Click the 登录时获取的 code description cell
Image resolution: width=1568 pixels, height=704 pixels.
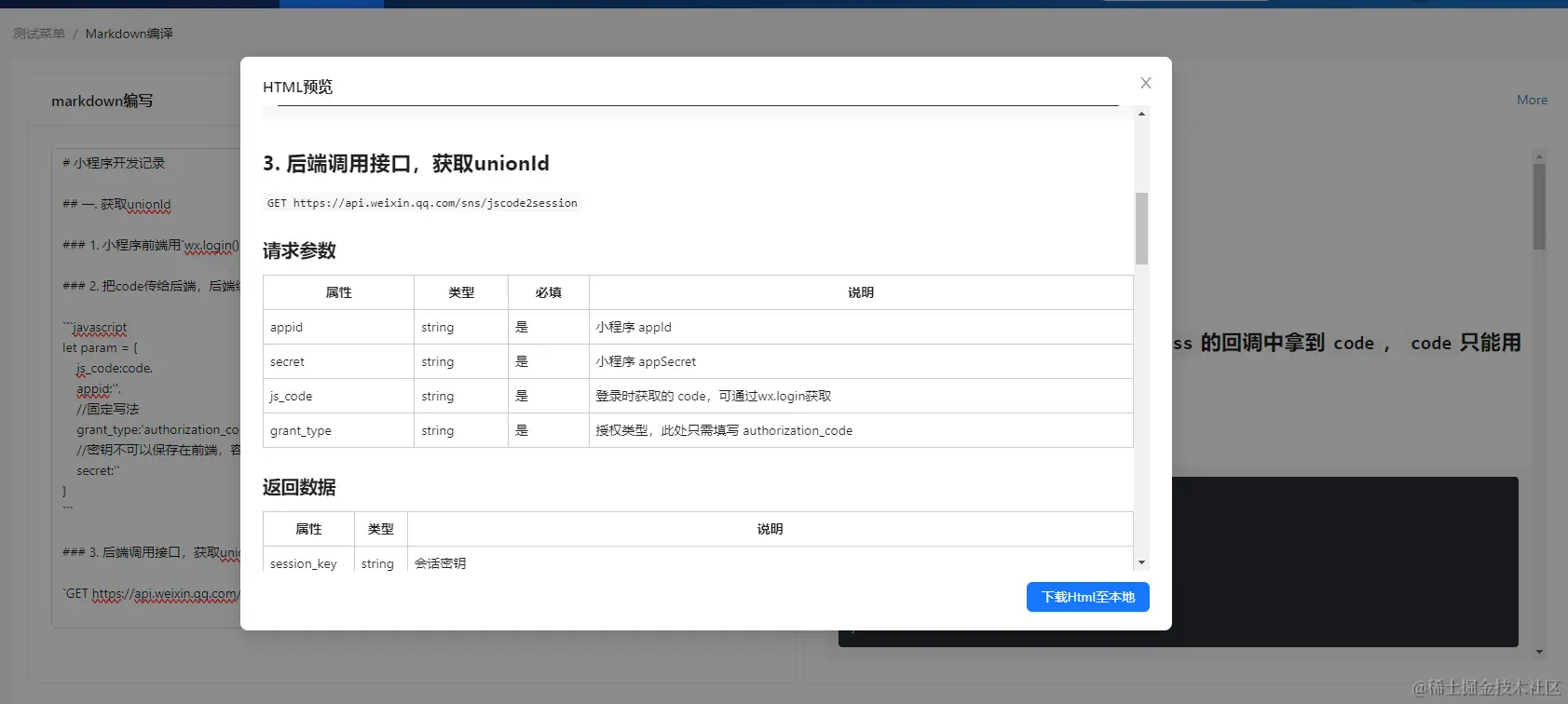tap(861, 396)
